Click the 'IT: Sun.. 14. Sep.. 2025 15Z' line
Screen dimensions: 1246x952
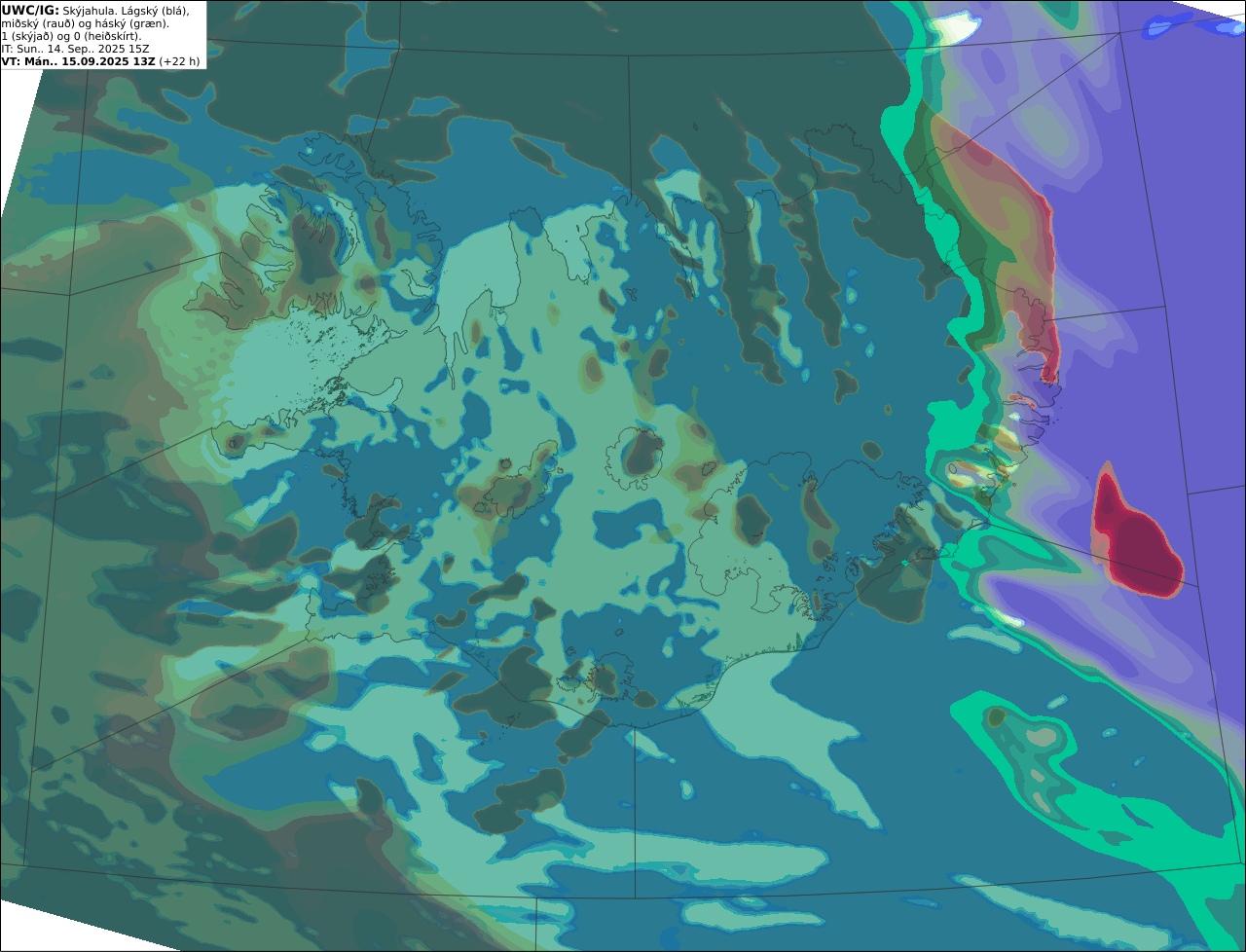(75, 49)
